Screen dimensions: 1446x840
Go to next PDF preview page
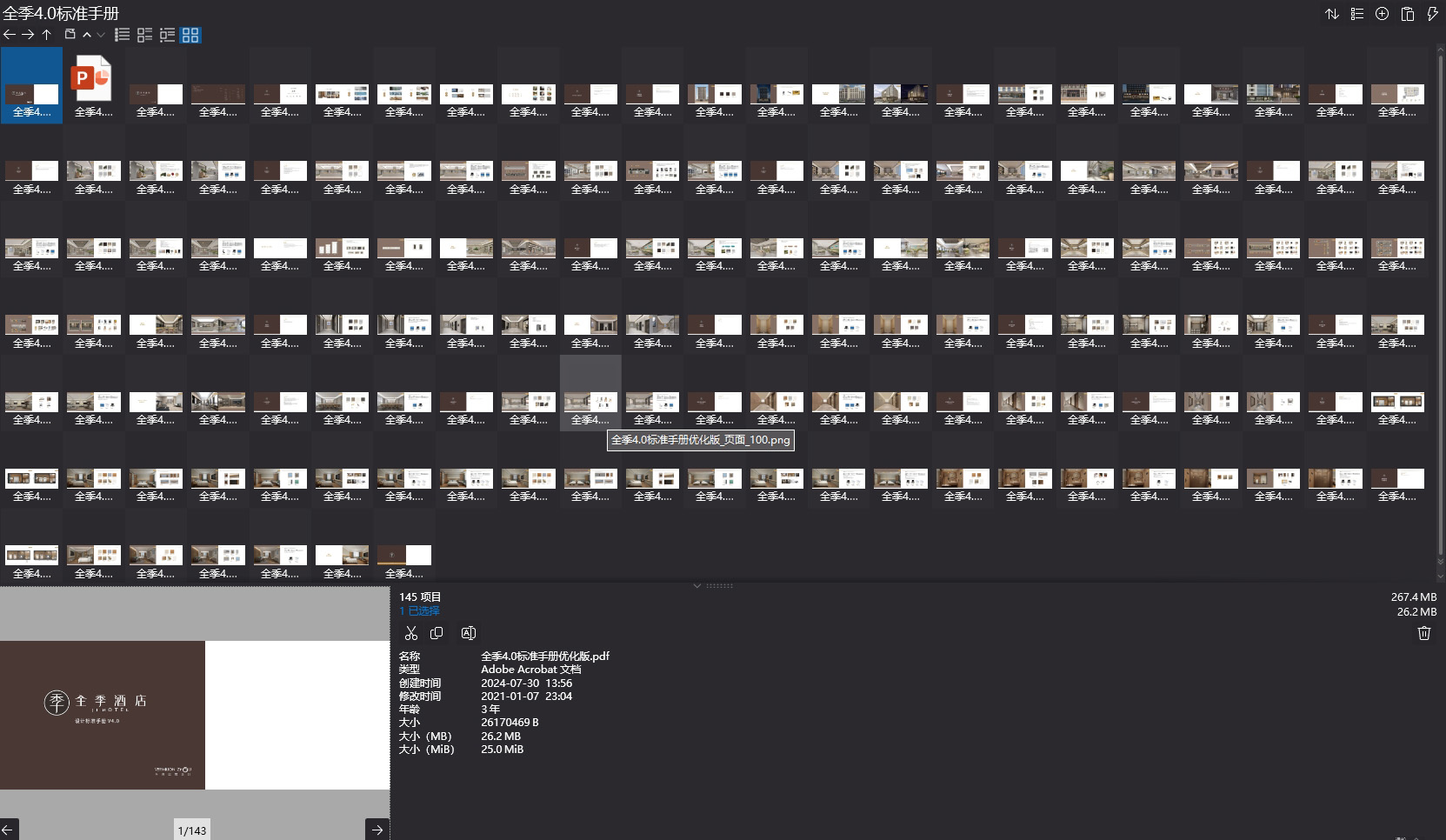377,830
